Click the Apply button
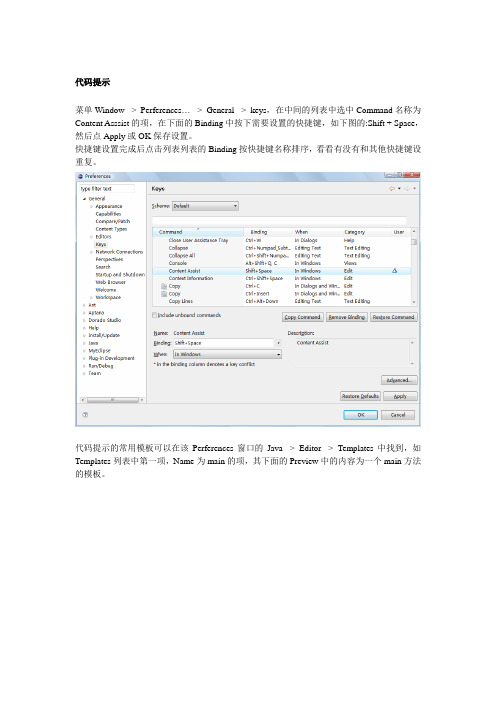The image size is (496, 702). pos(400,396)
